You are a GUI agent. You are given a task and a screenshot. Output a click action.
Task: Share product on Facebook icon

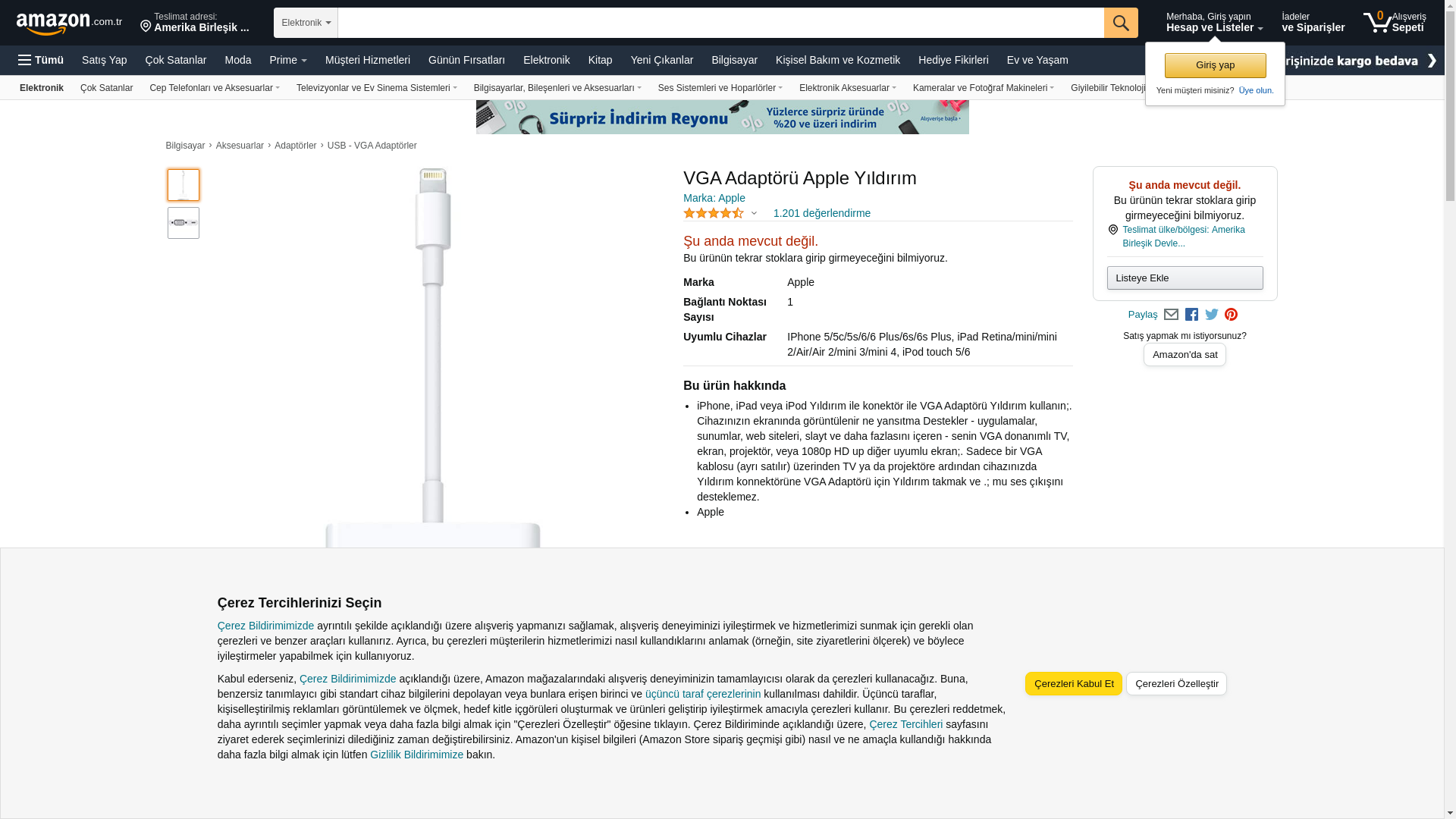(x=1191, y=315)
